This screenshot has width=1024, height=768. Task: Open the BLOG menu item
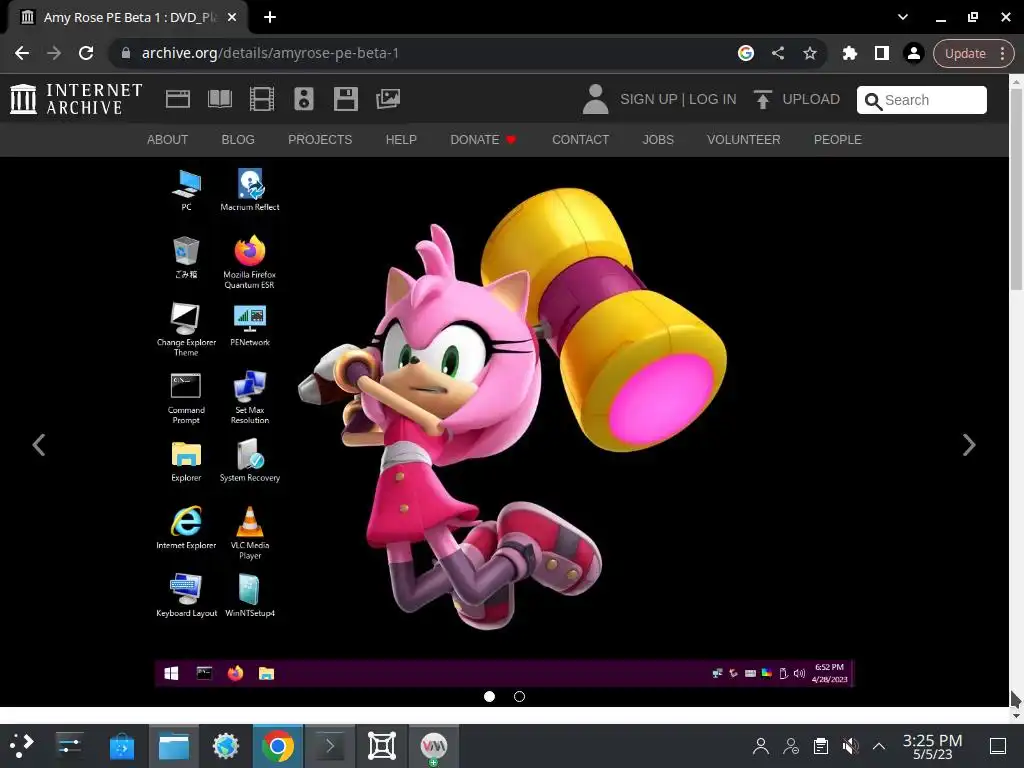[x=238, y=140]
